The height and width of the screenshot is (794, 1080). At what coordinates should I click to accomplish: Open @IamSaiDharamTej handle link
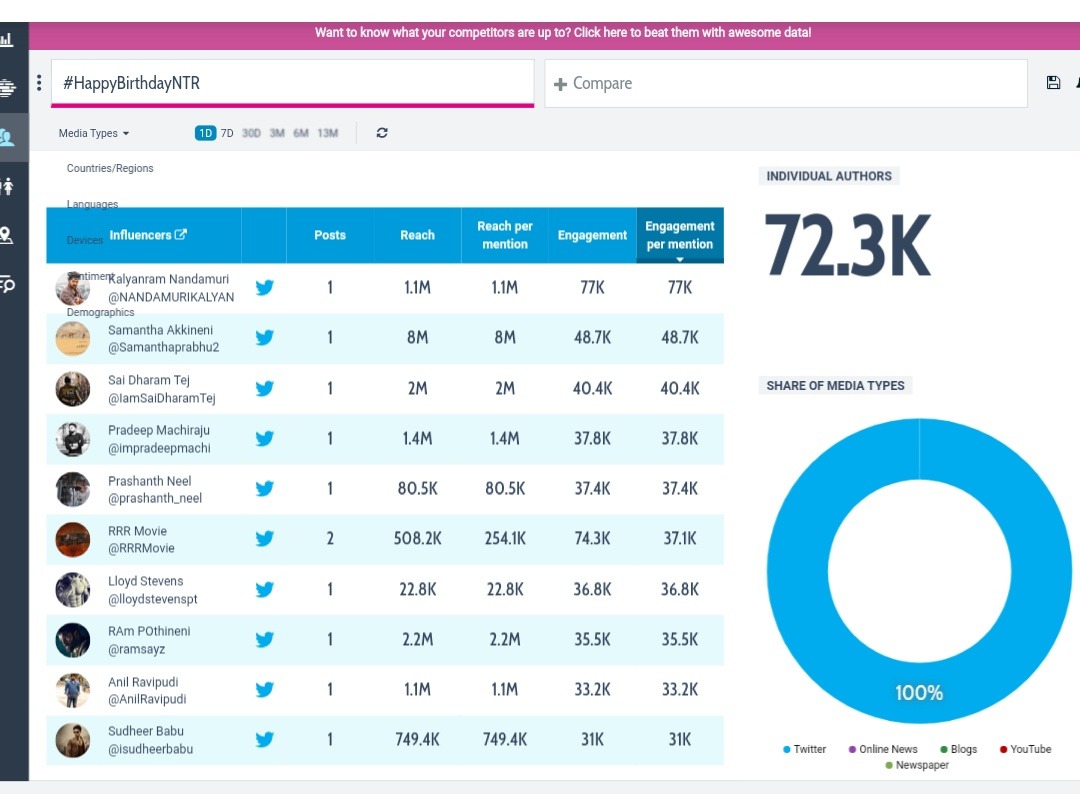point(162,398)
